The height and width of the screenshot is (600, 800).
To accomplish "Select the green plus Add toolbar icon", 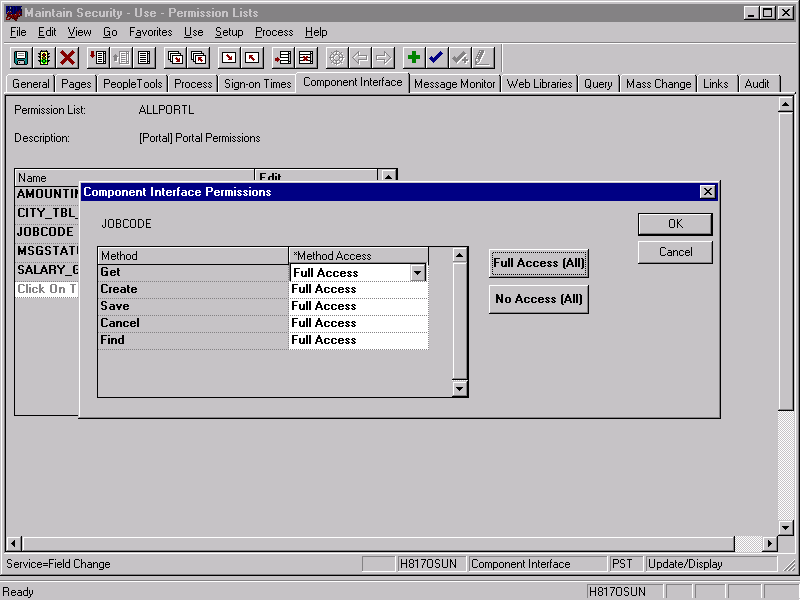I will pos(413,57).
